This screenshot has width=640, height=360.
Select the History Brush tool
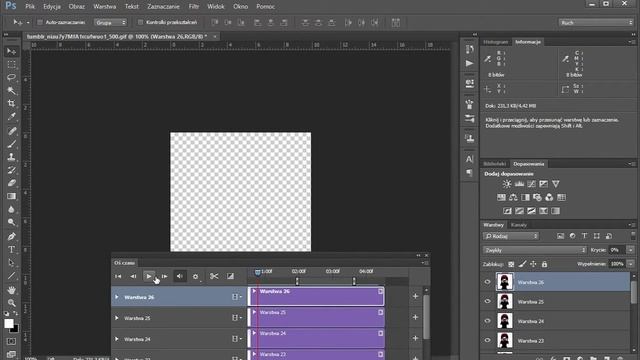[11, 170]
